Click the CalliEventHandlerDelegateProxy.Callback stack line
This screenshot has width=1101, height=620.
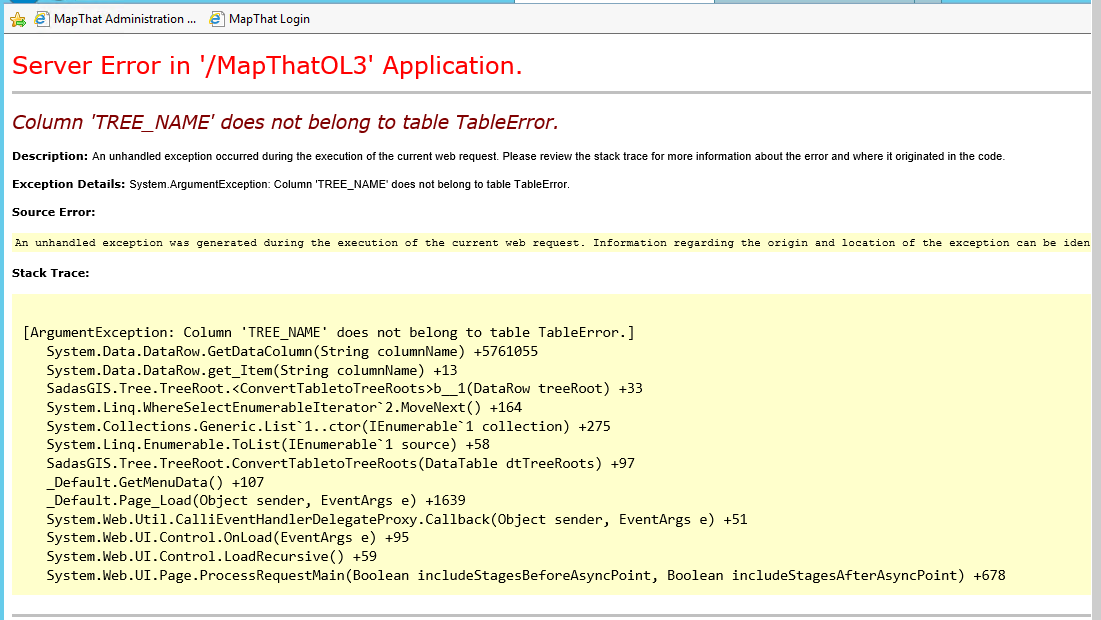click(397, 520)
